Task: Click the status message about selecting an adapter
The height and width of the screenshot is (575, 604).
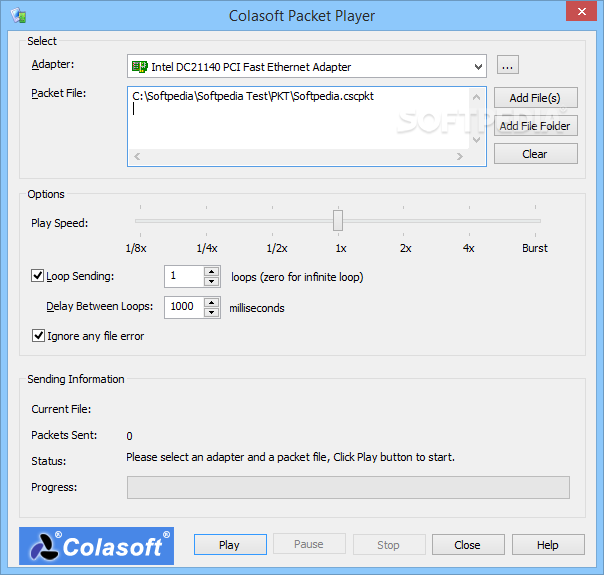Action: 290,457
